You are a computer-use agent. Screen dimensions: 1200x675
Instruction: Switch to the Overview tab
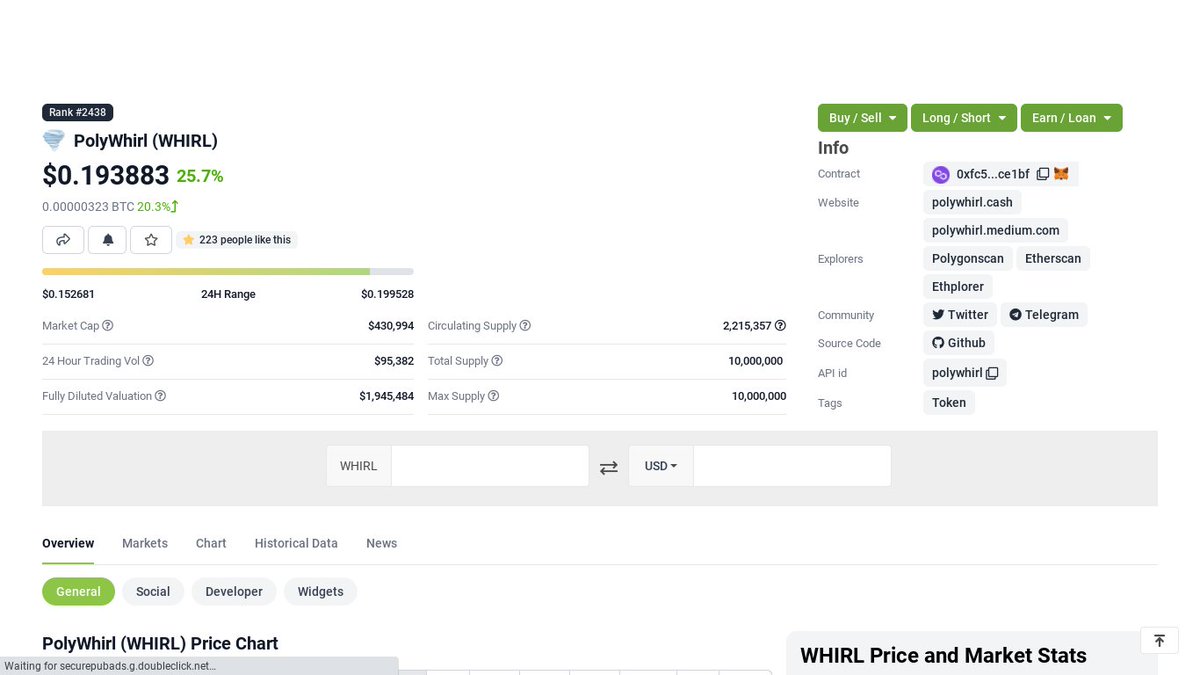pyautogui.click(x=68, y=543)
